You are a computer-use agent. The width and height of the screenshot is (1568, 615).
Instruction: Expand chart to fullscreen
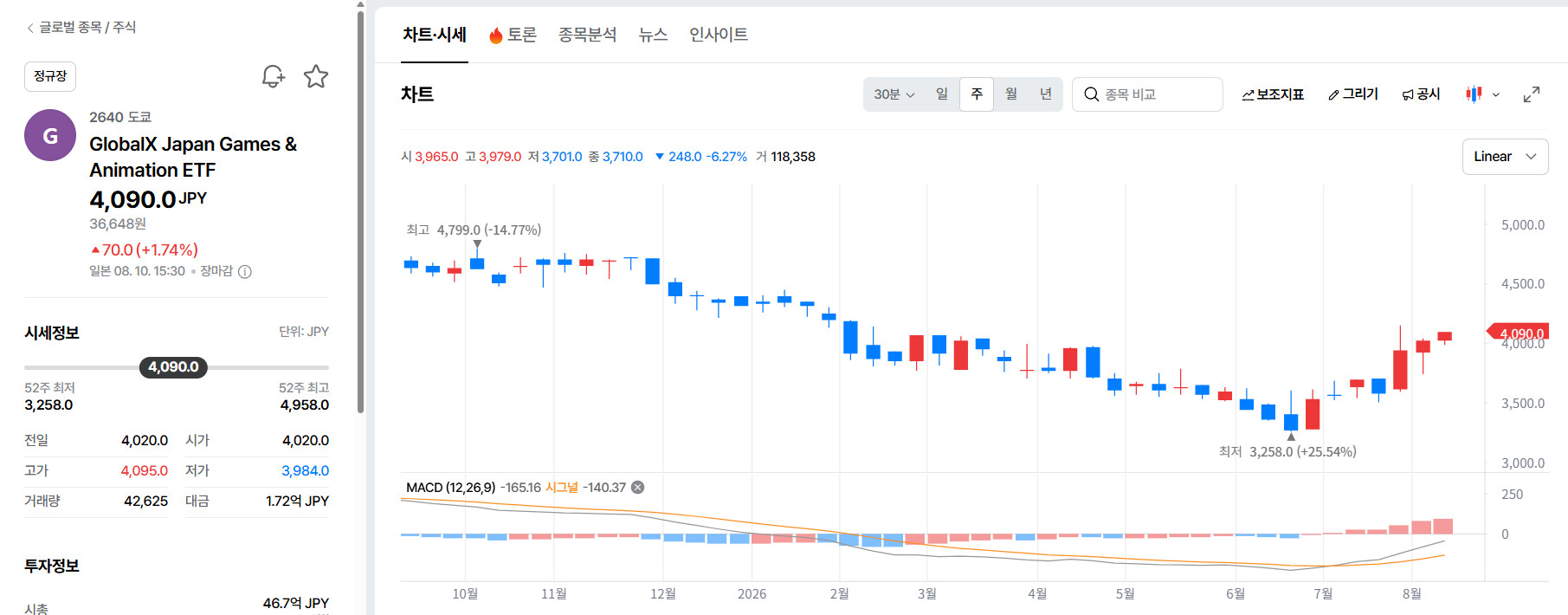(1532, 94)
